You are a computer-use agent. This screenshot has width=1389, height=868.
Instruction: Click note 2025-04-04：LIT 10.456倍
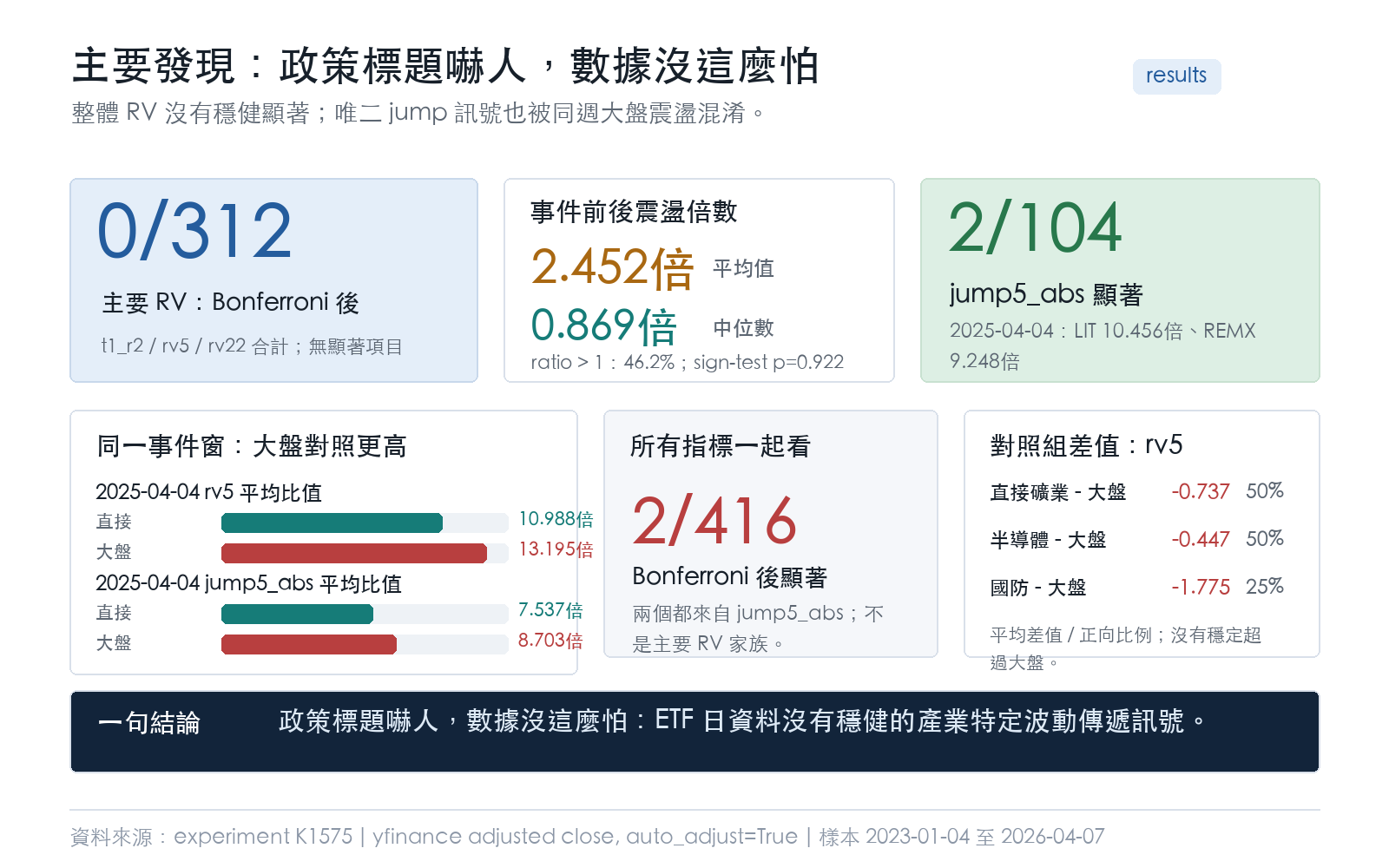(1103, 345)
